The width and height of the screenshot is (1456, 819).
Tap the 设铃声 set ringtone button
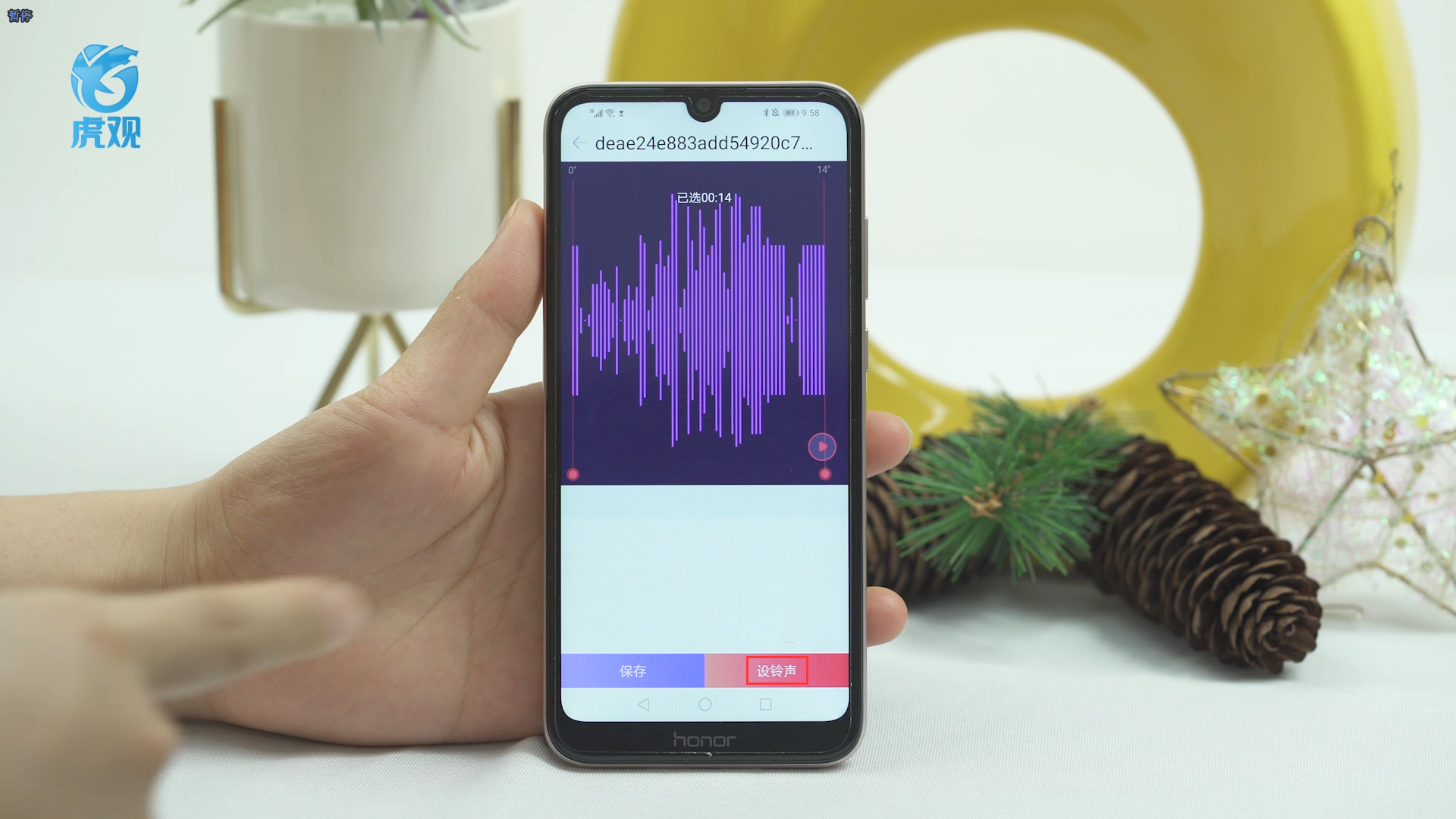778,669
